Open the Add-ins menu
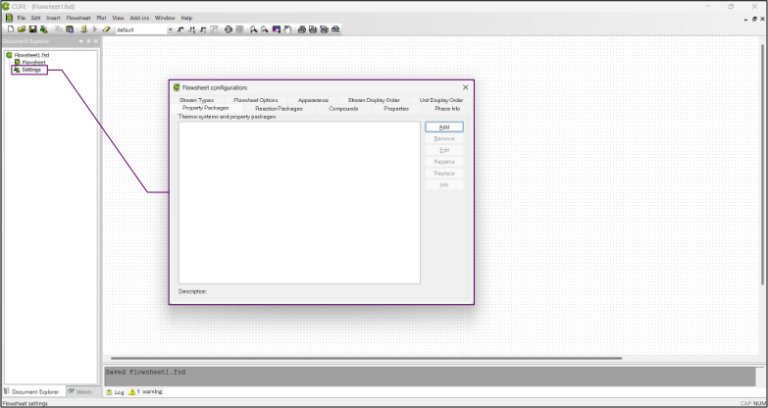The width and height of the screenshot is (768, 408). tap(140, 18)
